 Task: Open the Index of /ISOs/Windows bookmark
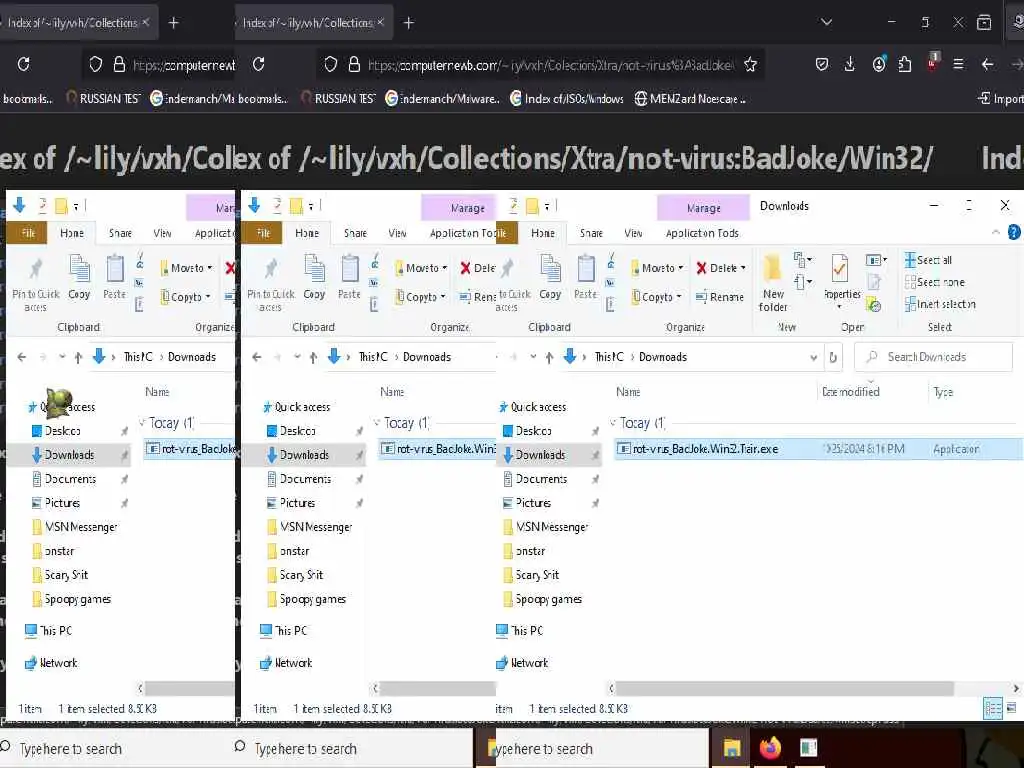[566, 99]
